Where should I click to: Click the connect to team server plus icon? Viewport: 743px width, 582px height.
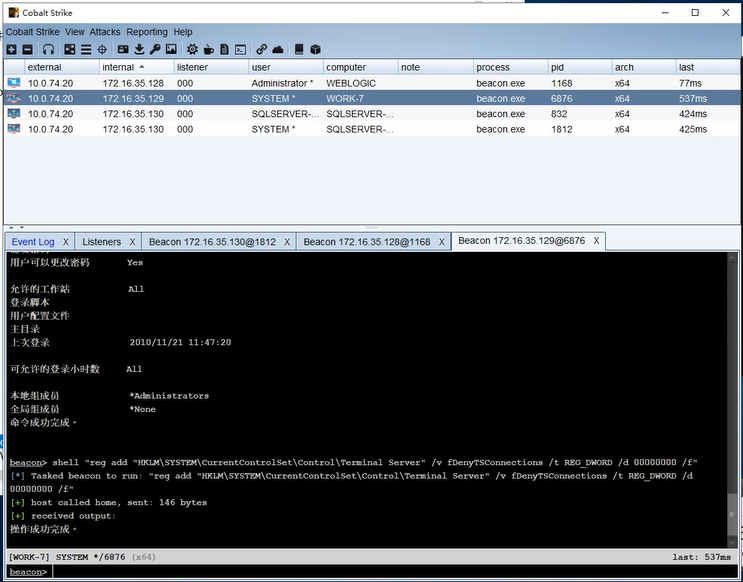click(x=11, y=49)
